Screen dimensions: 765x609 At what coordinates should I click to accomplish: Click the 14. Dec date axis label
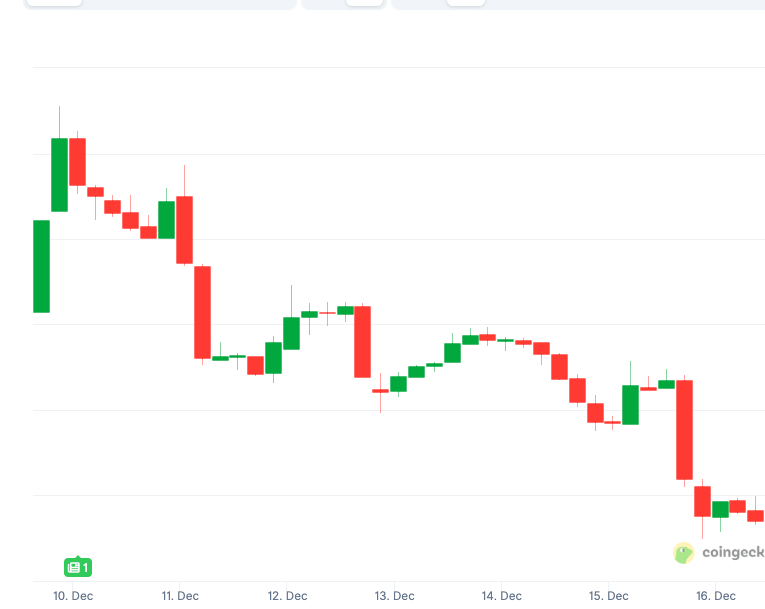(501, 596)
